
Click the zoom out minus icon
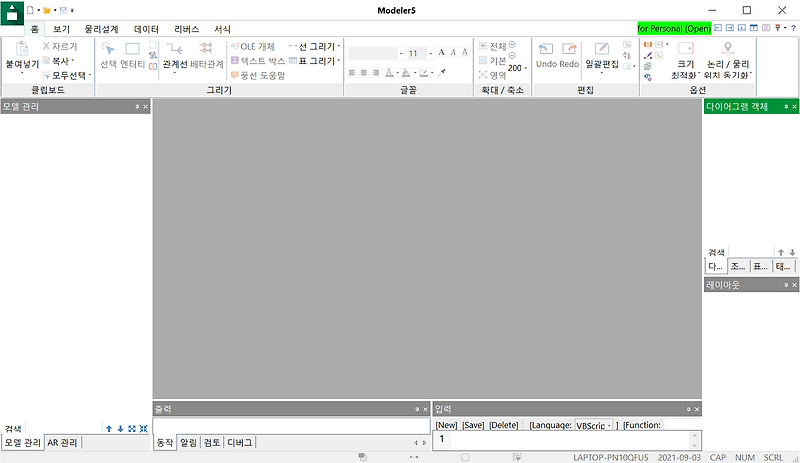[x=512, y=56]
